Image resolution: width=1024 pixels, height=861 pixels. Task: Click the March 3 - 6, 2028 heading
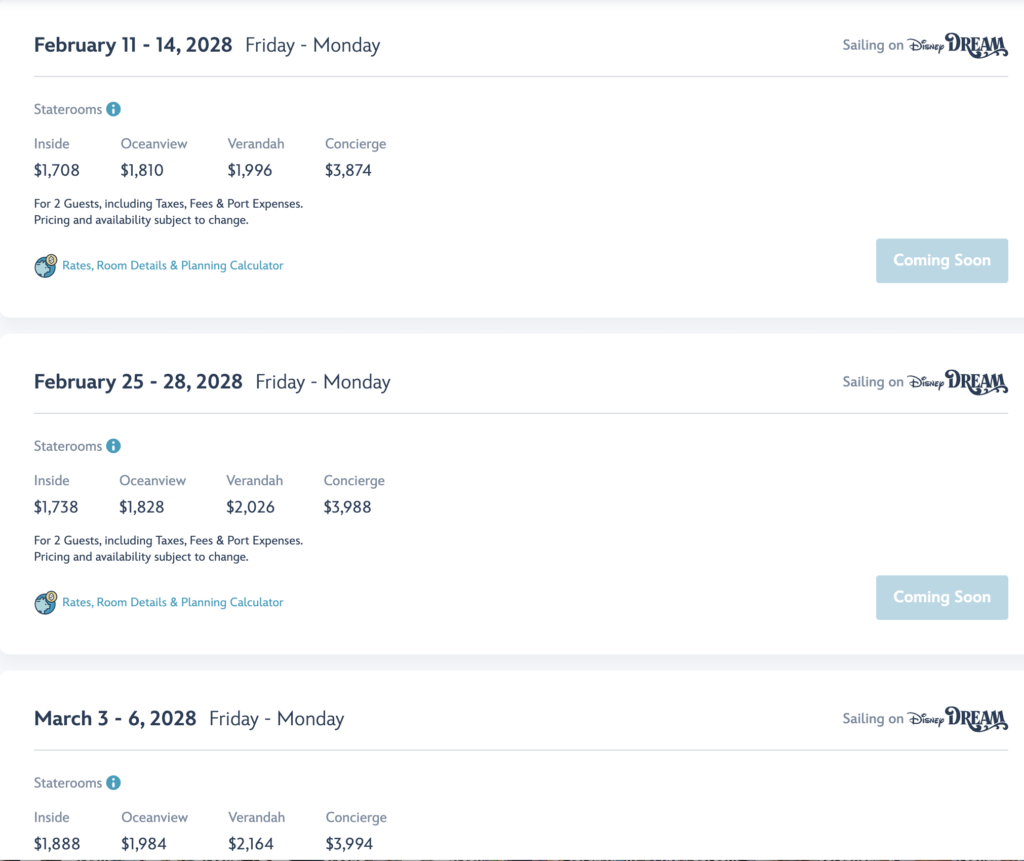(x=115, y=719)
